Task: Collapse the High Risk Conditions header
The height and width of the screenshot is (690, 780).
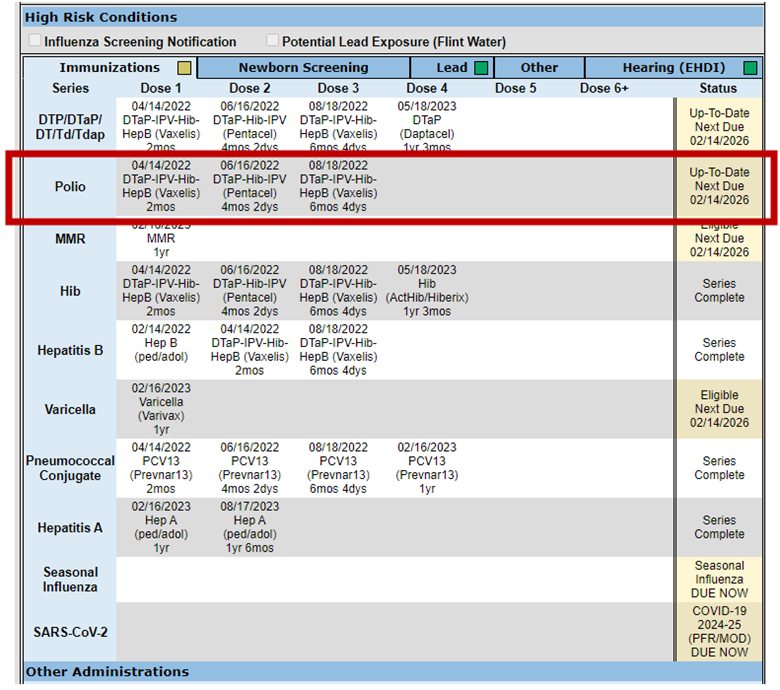Action: point(100,17)
